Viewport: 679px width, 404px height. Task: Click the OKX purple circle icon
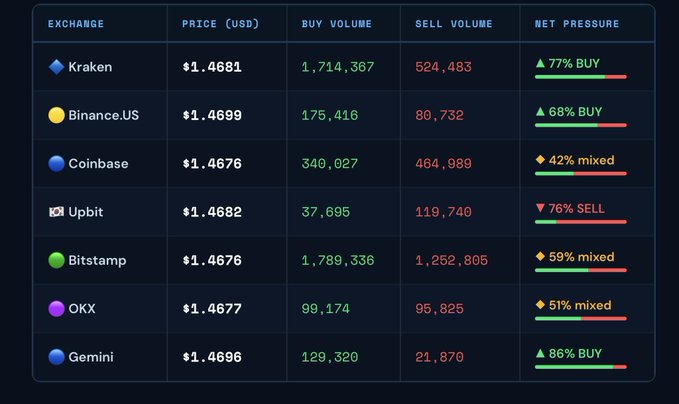[56, 309]
